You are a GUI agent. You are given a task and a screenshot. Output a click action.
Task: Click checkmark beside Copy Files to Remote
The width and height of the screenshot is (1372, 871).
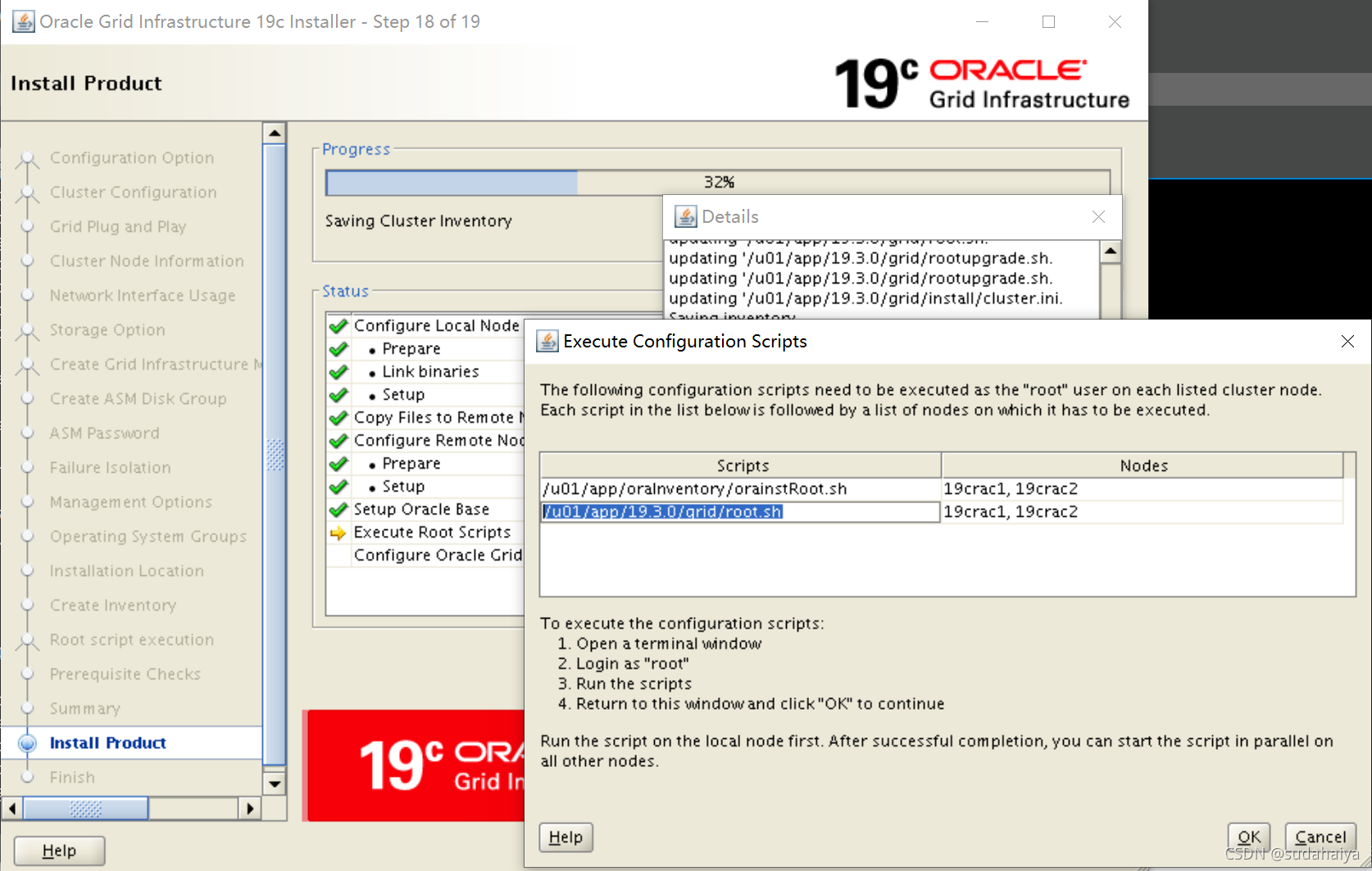338,417
